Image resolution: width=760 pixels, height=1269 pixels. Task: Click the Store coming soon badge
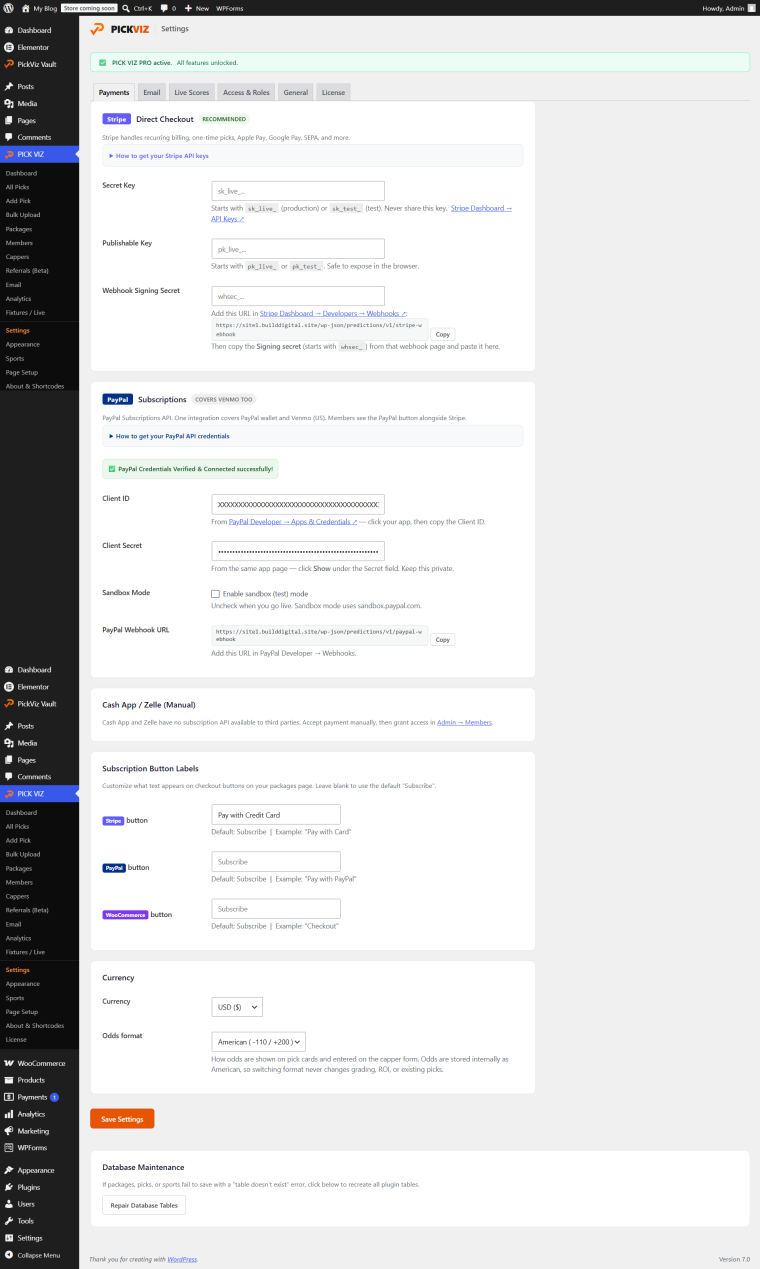click(89, 7)
